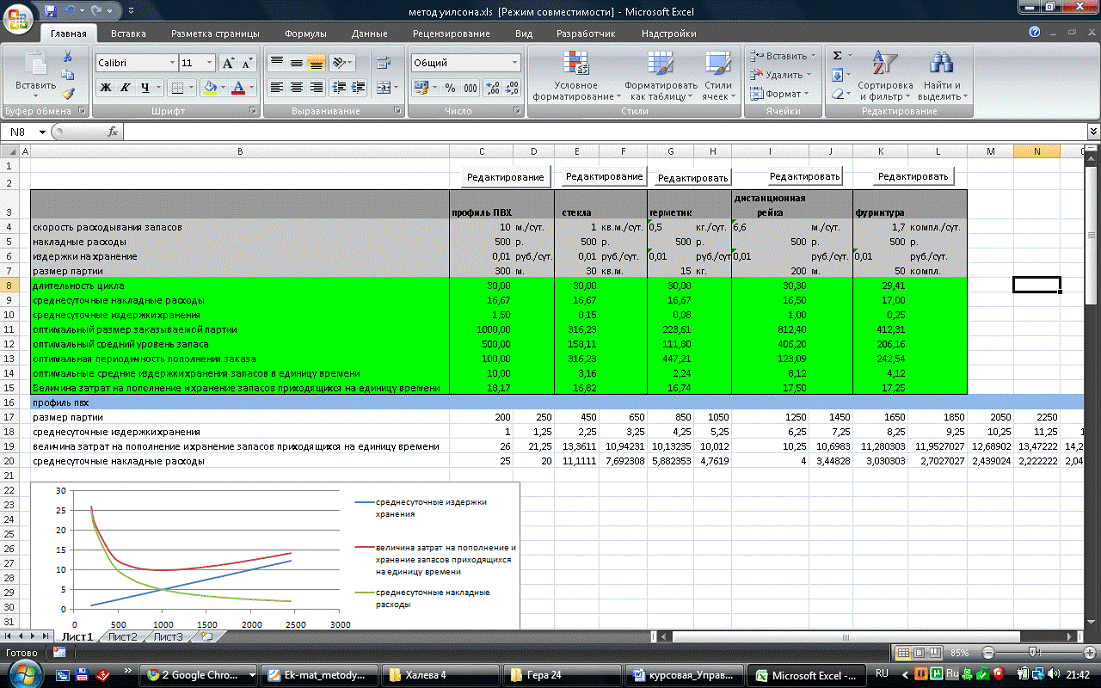Open Google Chrome from the taskbar
1101x688 pixels.
coord(195,675)
